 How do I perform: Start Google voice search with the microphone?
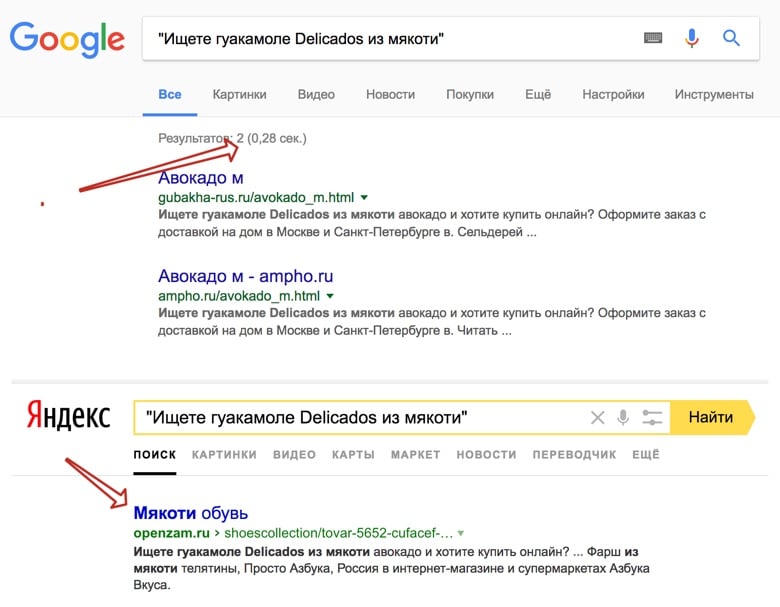(x=692, y=38)
